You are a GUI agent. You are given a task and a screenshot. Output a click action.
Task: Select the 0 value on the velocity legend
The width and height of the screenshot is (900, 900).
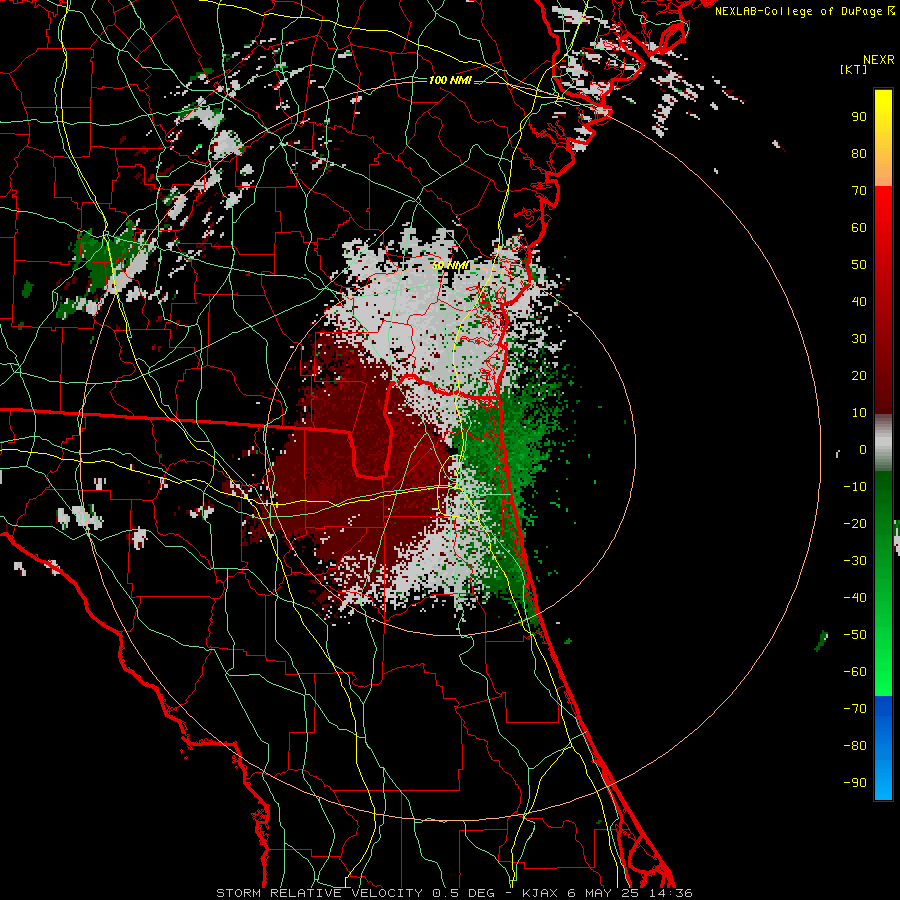click(863, 450)
